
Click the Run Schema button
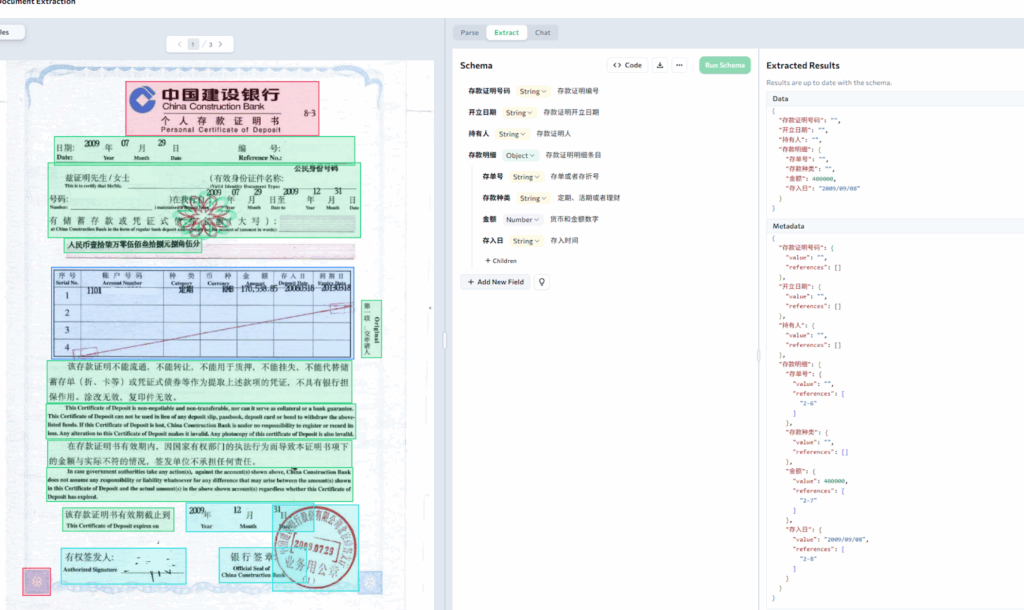[724, 65]
